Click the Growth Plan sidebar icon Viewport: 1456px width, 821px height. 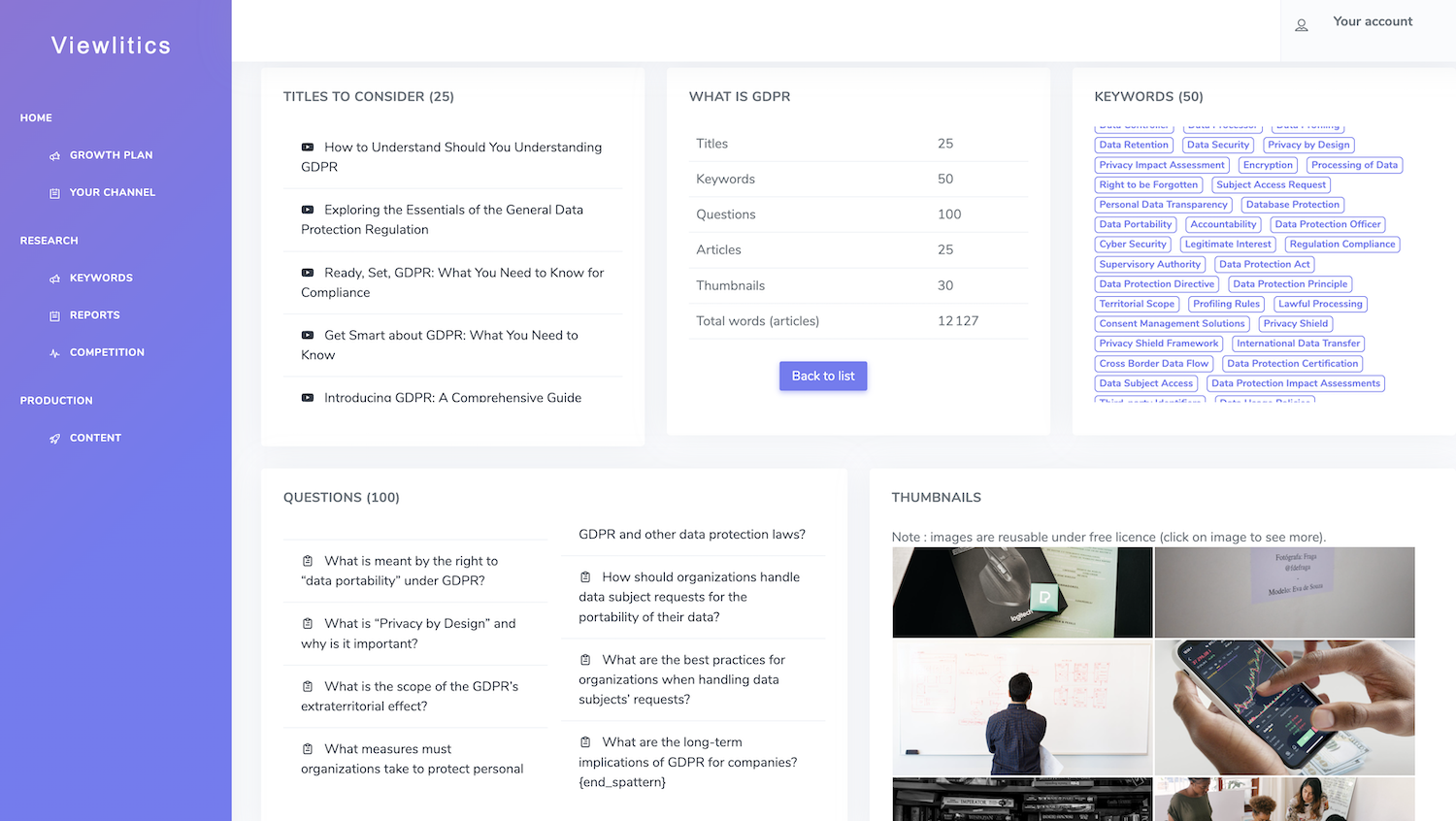pyautogui.click(x=55, y=155)
